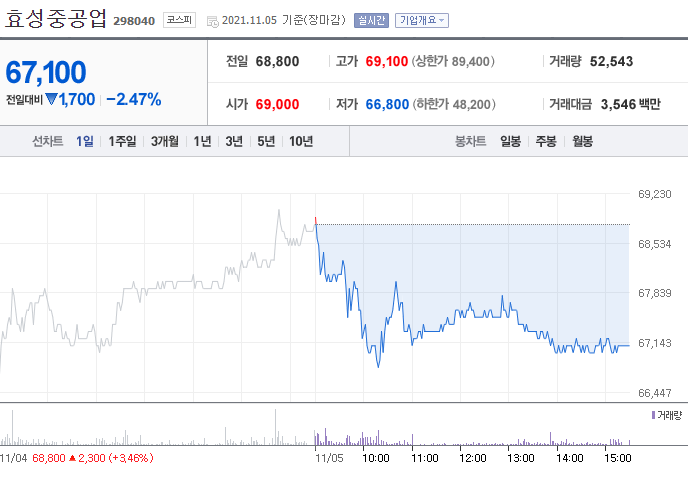This screenshot has height=477, width=688.
Task: Click the previous close 68,800 under chart
Action: pyautogui.click(x=49, y=458)
